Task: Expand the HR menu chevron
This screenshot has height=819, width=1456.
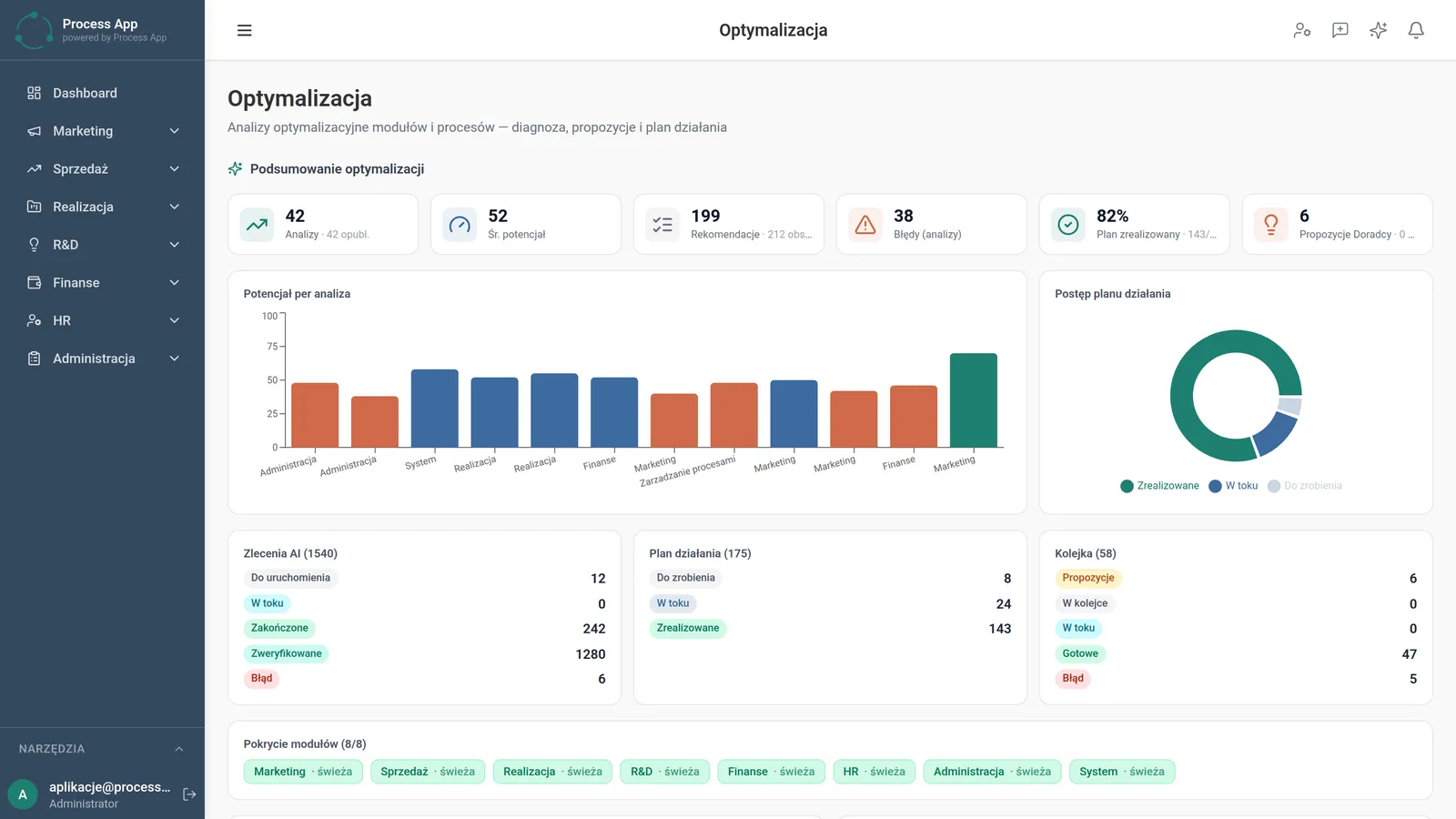Action: [x=175, y=320]
